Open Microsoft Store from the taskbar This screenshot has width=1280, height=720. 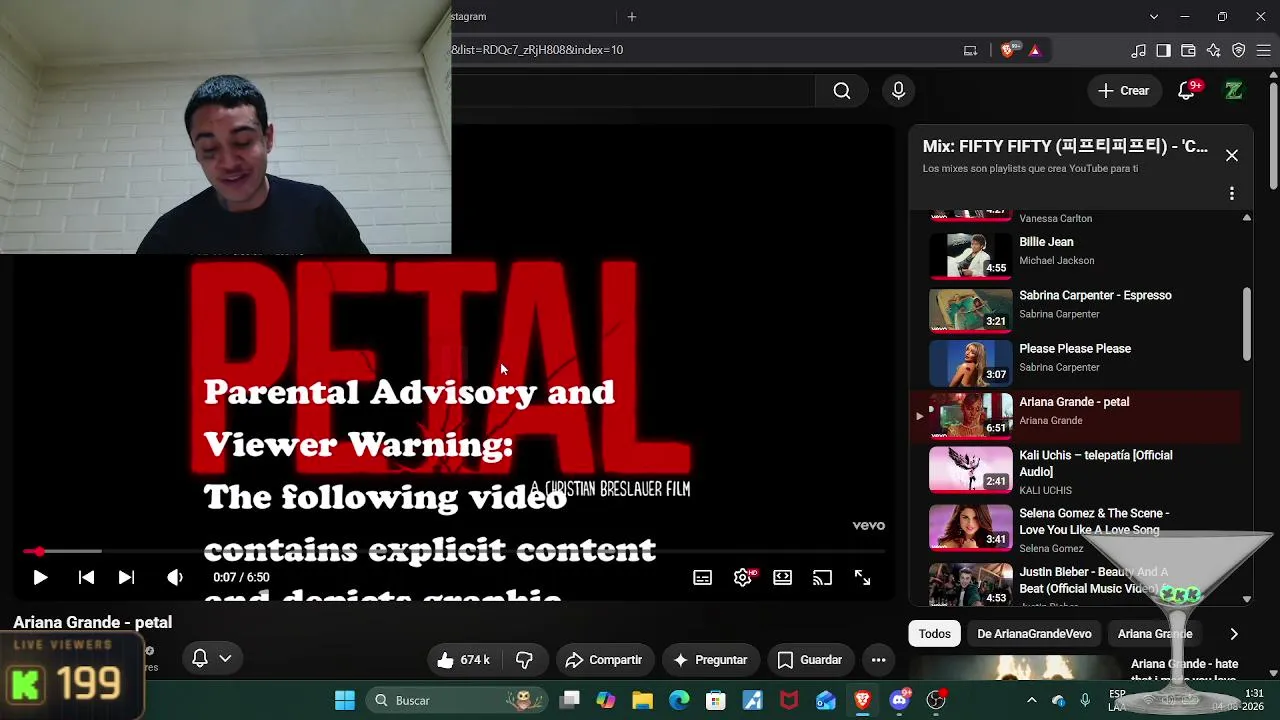(716, 700)
